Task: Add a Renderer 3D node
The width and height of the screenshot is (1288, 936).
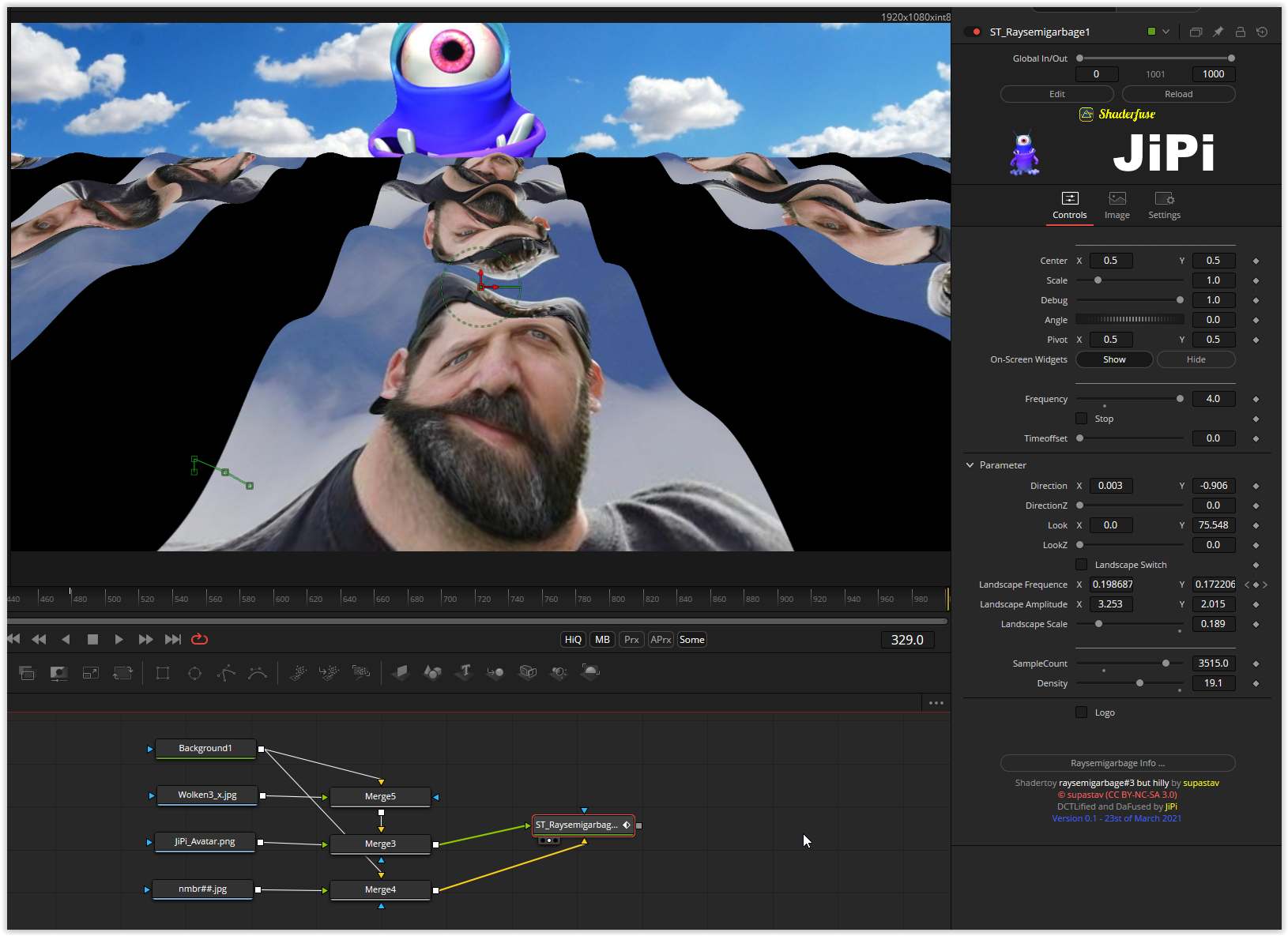Action: pyautogui.click(x=590, y=673)
